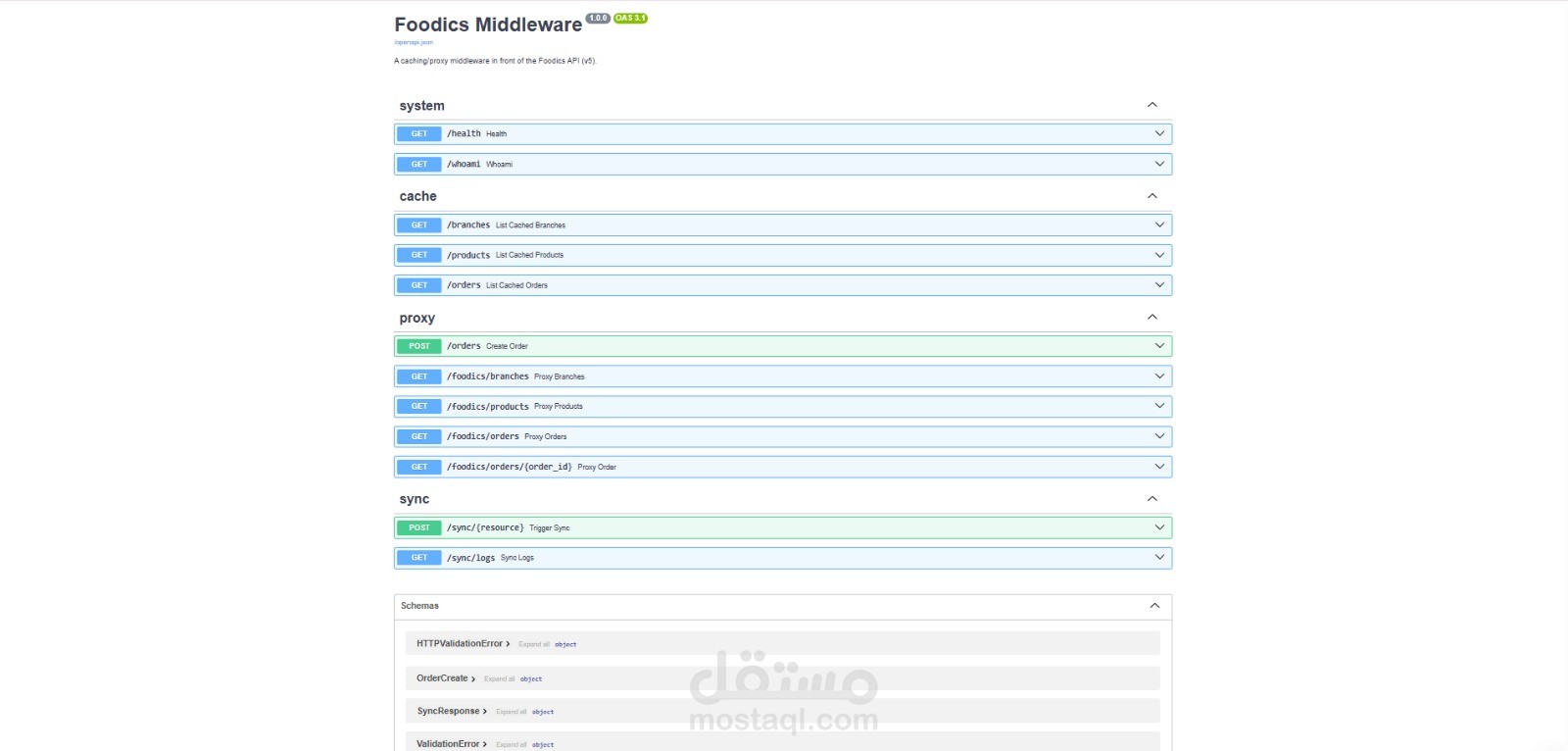Click the List Cached Orders summary
1568x751 pixels.
(x=516, y=285)
